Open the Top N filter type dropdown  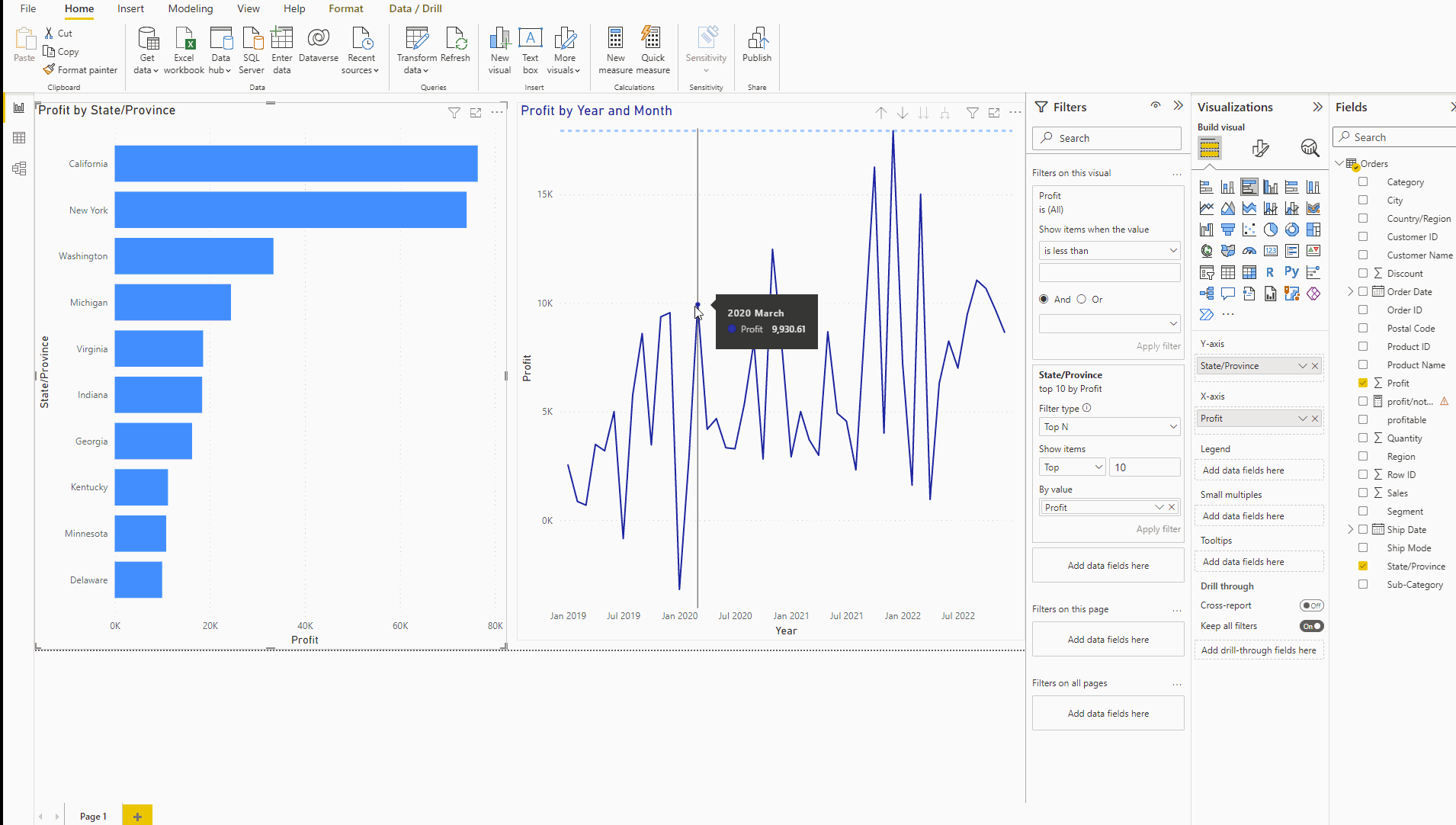[1109, 426]
